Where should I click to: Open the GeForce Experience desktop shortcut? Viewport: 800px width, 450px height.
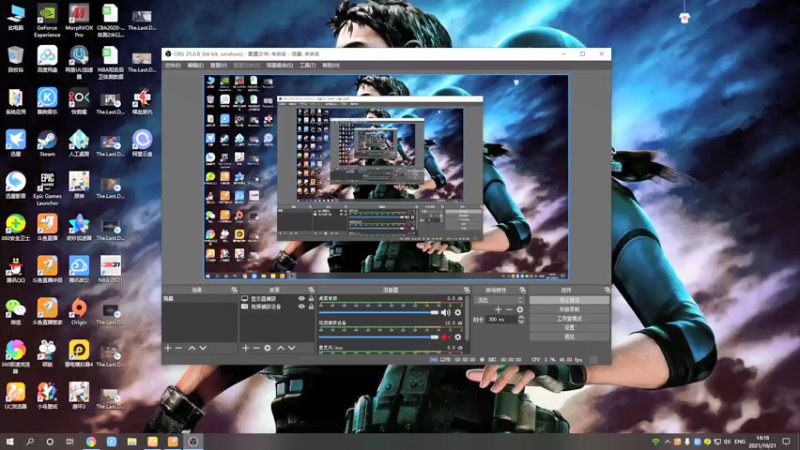coord(47,20)
